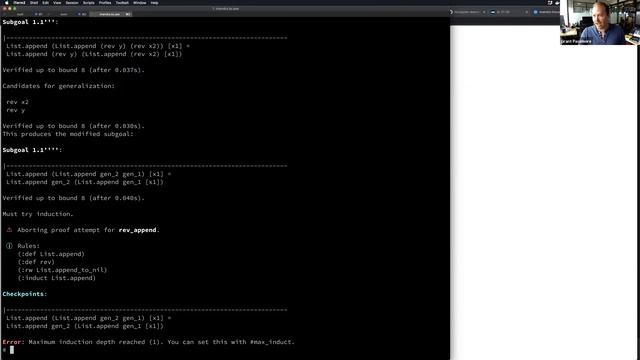Click the "(:induct List.append)" rule
Image resolution: width=640 pixels, height=360 pixels.
56,278
